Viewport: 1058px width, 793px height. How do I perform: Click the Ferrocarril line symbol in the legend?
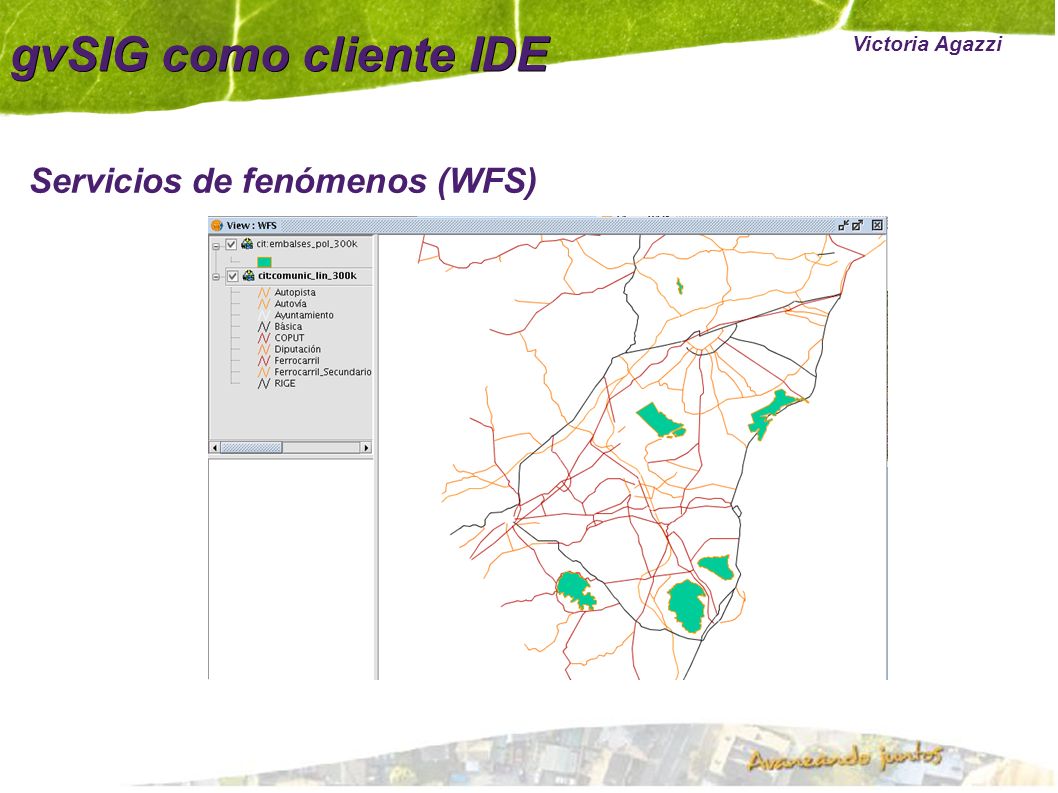tap(264, 361)
